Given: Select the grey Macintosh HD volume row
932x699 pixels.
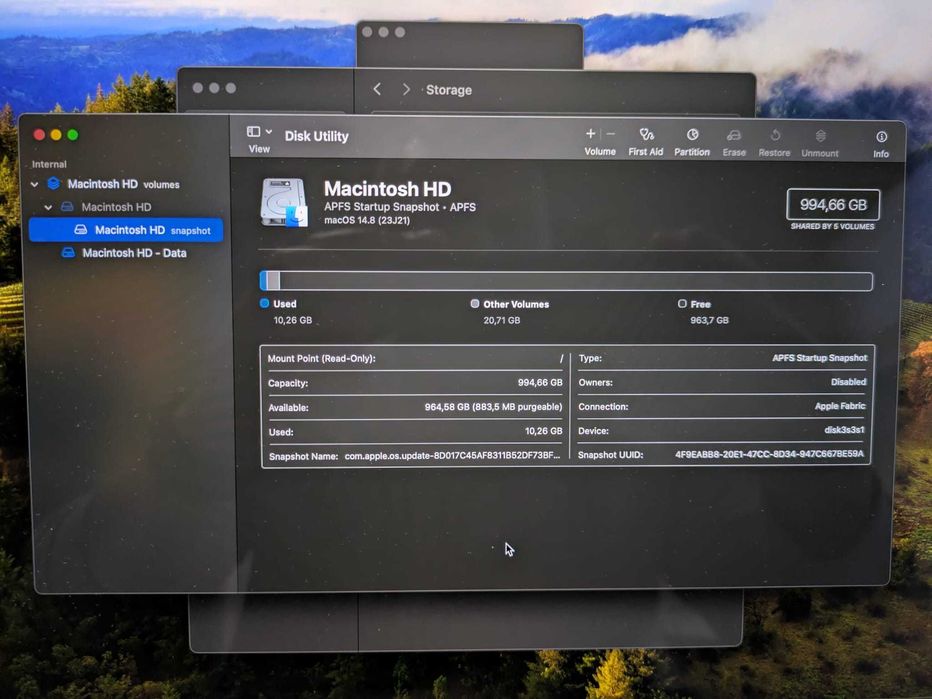Looking at the screenshot, I should click(126, 207).
